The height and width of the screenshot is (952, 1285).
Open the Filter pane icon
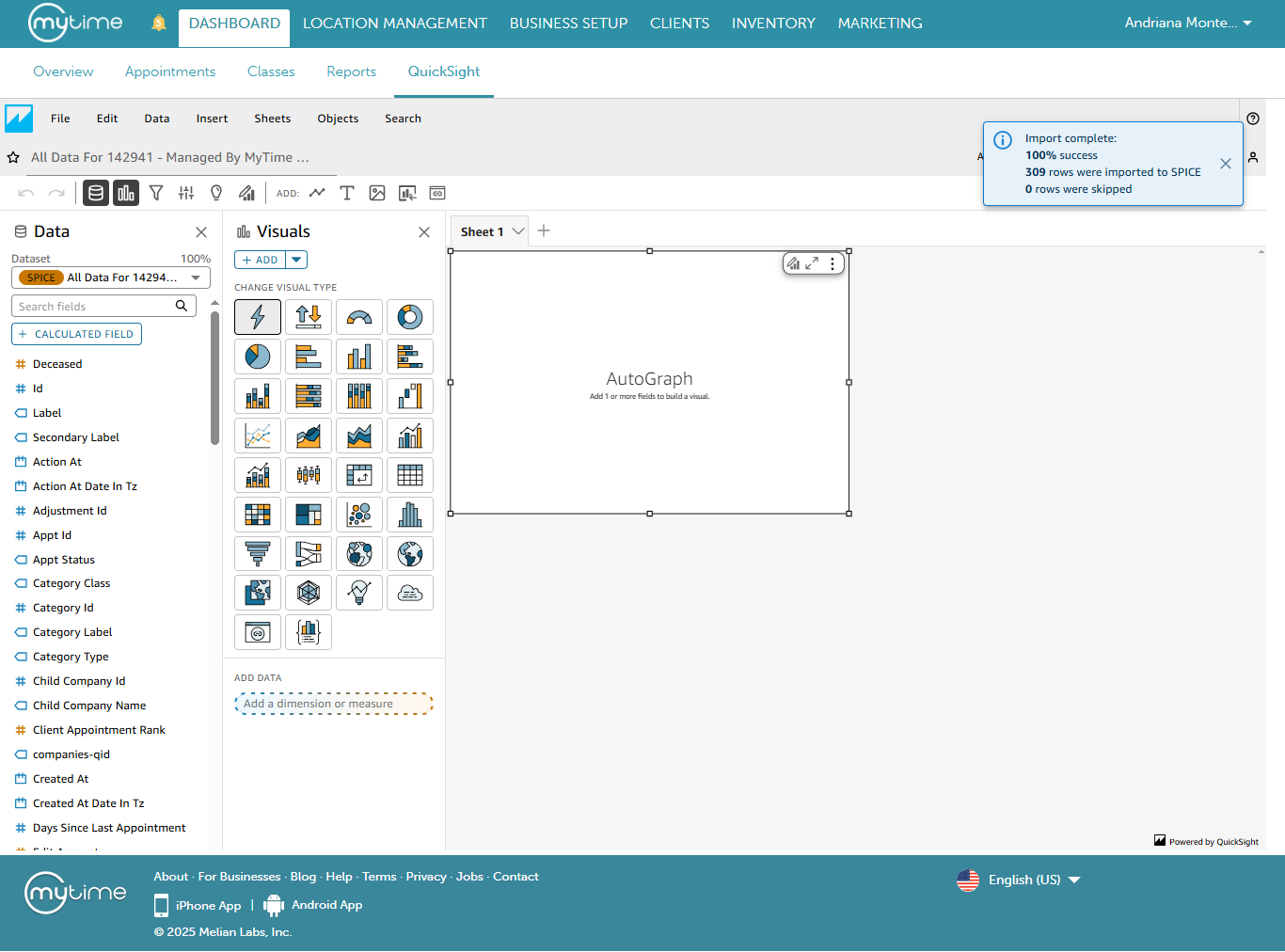(156, 193)
